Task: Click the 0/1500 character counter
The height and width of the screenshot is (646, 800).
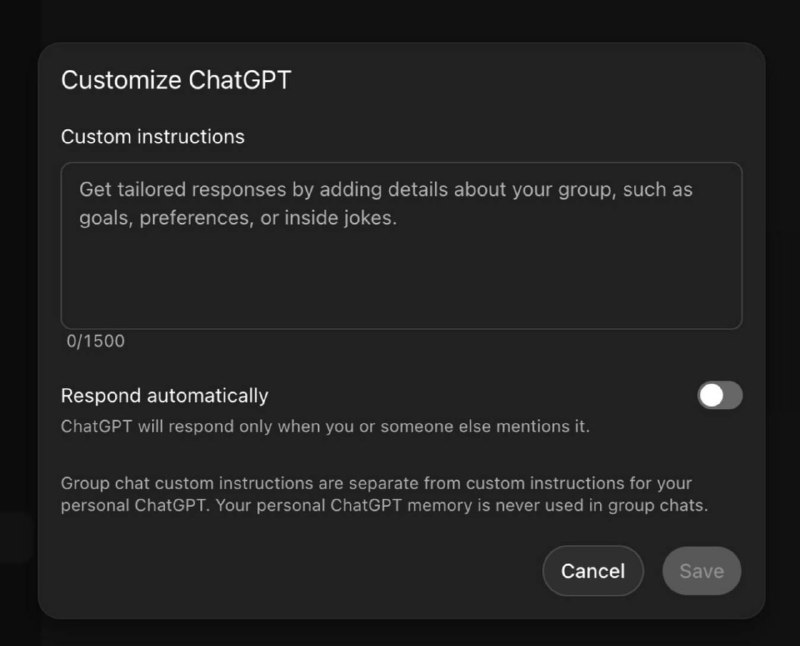Action: click(96, 341)
